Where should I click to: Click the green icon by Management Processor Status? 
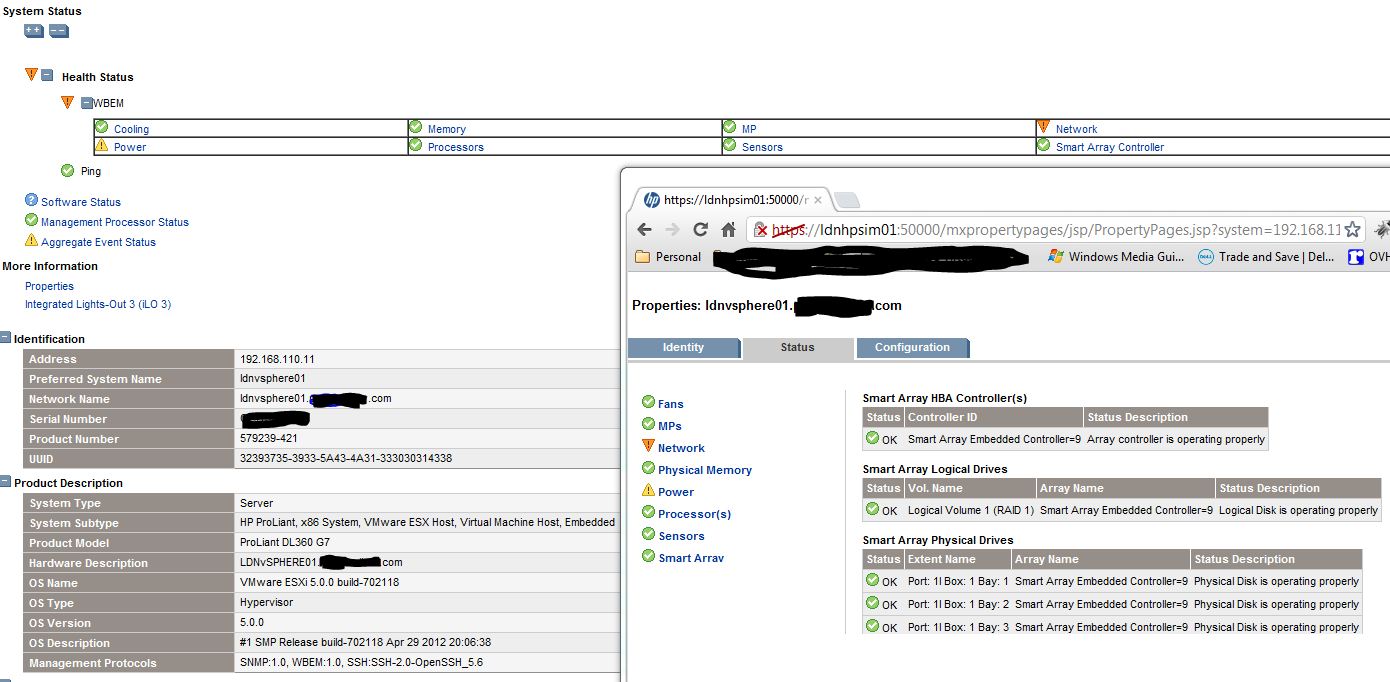pyautogui.click(x=31, y=220)
